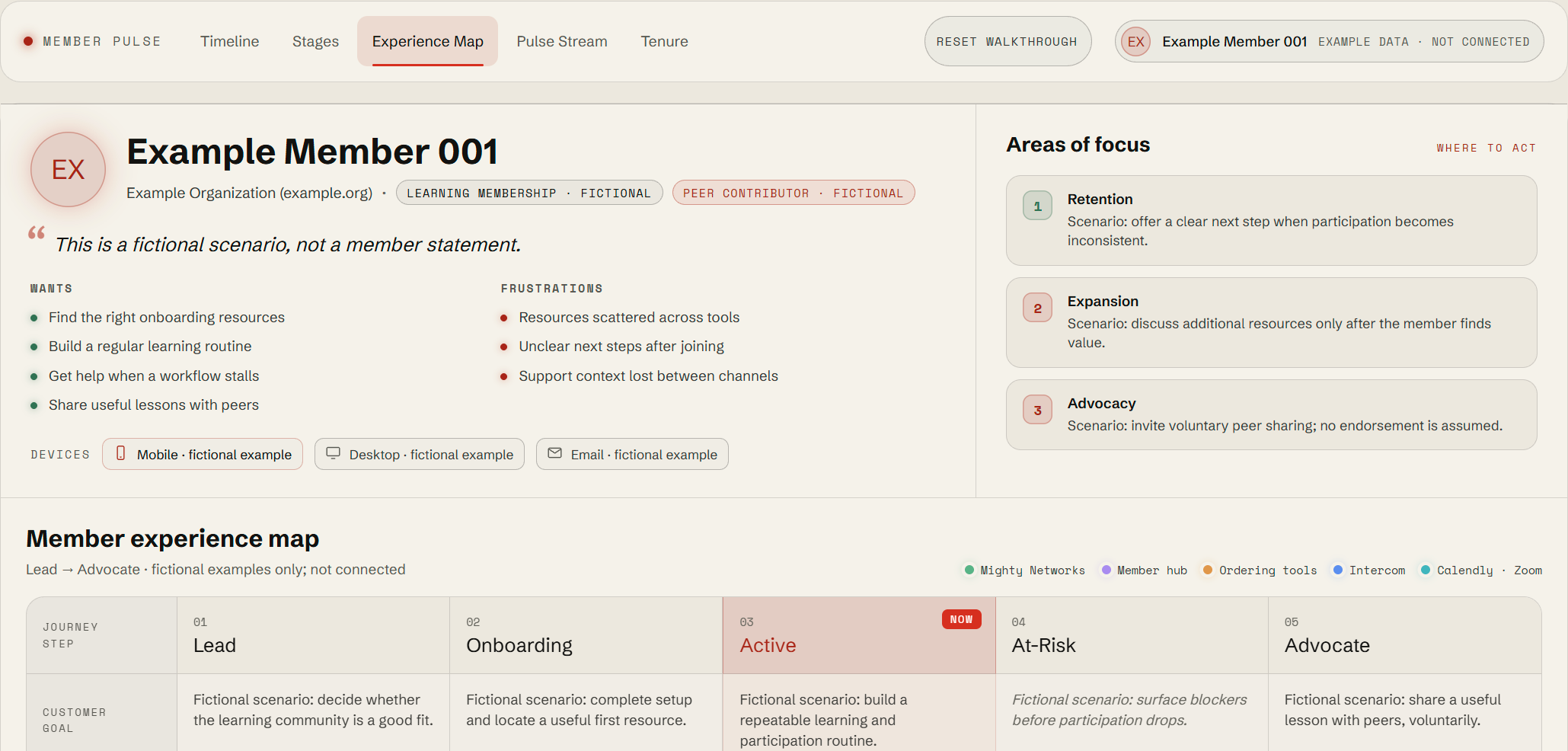Click the large EX profile avatar
Screen dimensions: 1568x751
tap(68, 169)
